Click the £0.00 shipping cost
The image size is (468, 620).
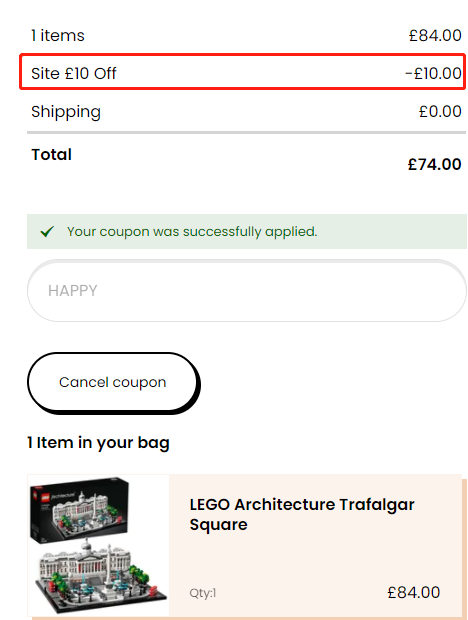pos(440,112)
